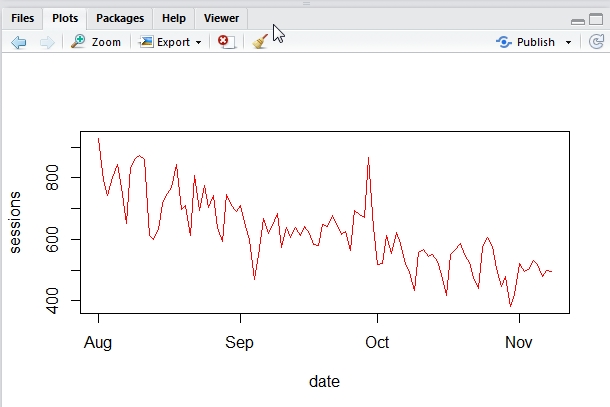Click the Oct spike on the sessions line

click(x=368, y=159)
